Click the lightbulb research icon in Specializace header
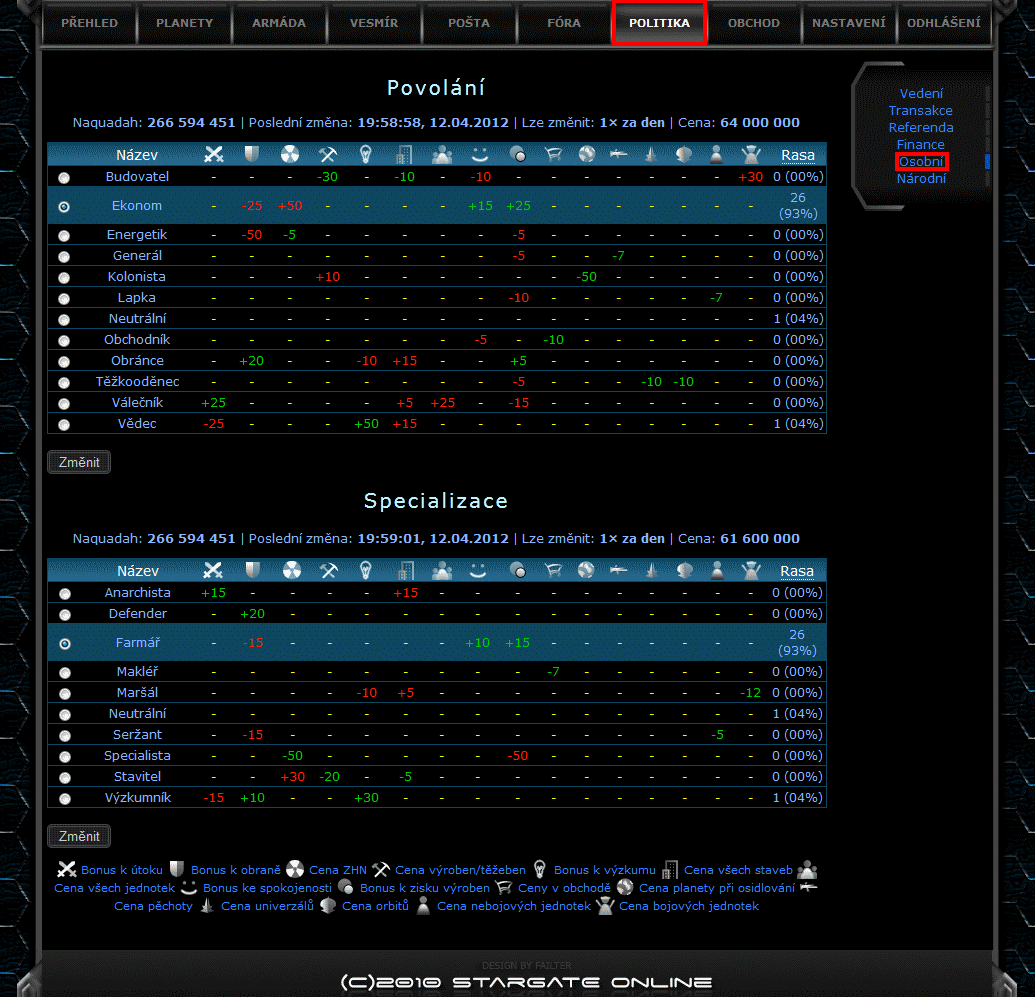Screen dimensions: 1035x997 point(366,571)
